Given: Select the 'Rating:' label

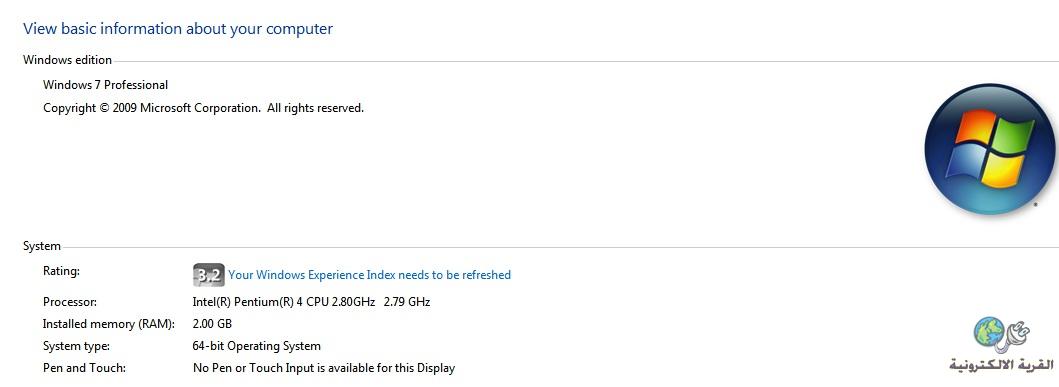Looking at the screenshot, I should tap(61, 271).
